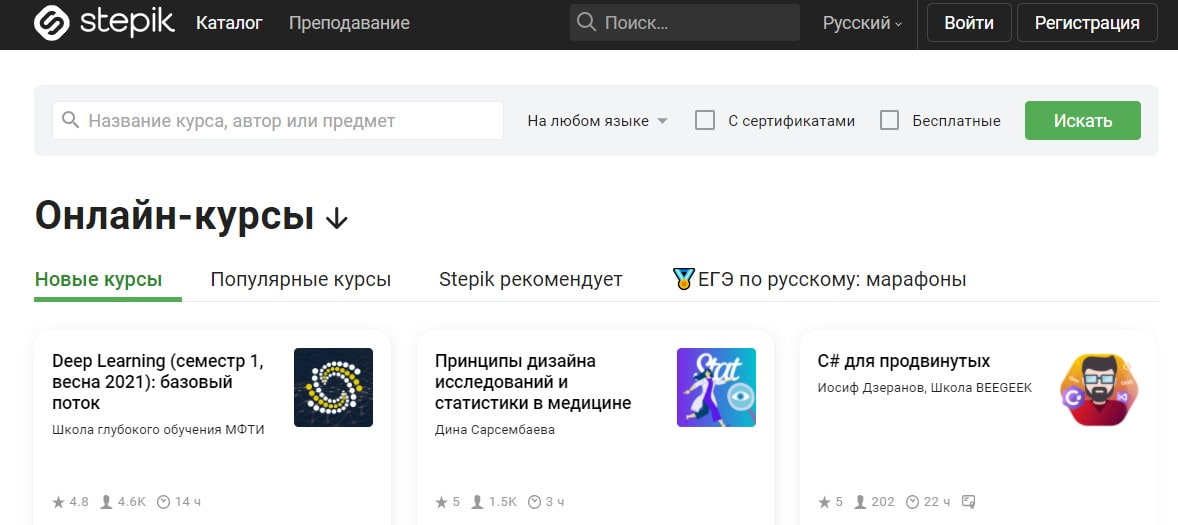The image size is (1178, 525).
Task: Click the clock icon showing 22 ч
Action: click(912, 502)
